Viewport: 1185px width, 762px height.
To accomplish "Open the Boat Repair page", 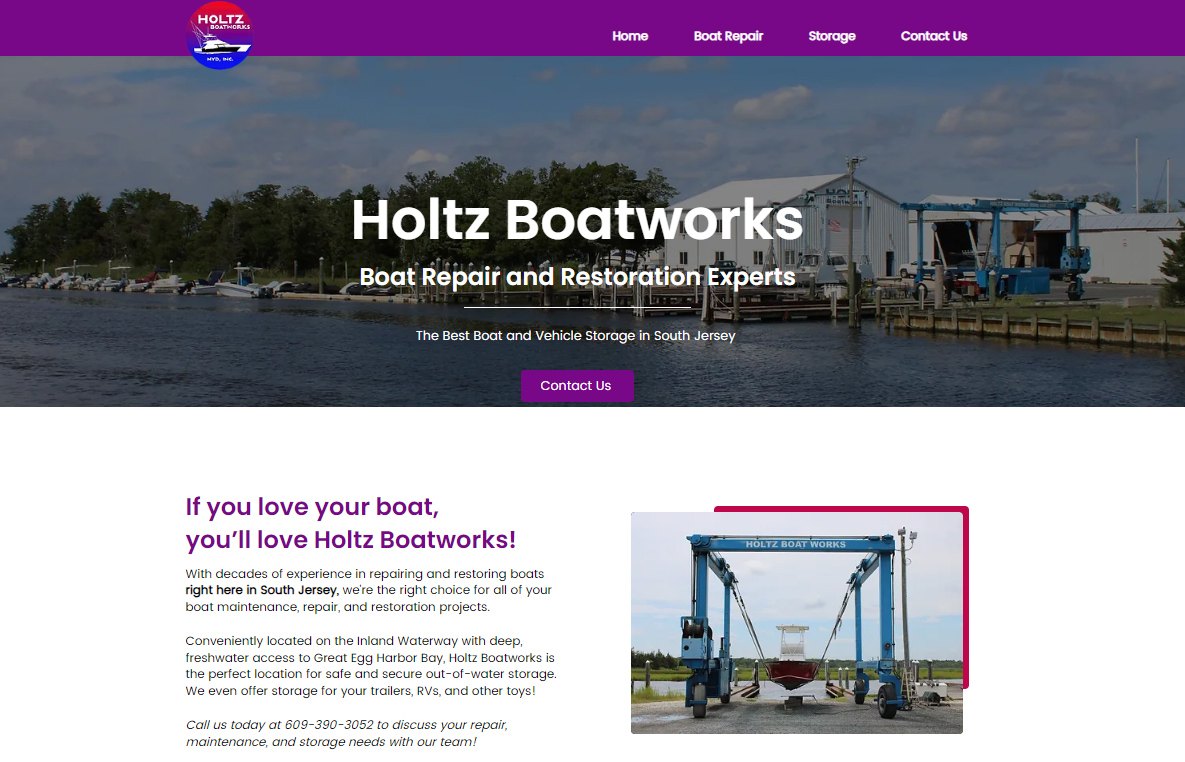I will coord(728,36).
